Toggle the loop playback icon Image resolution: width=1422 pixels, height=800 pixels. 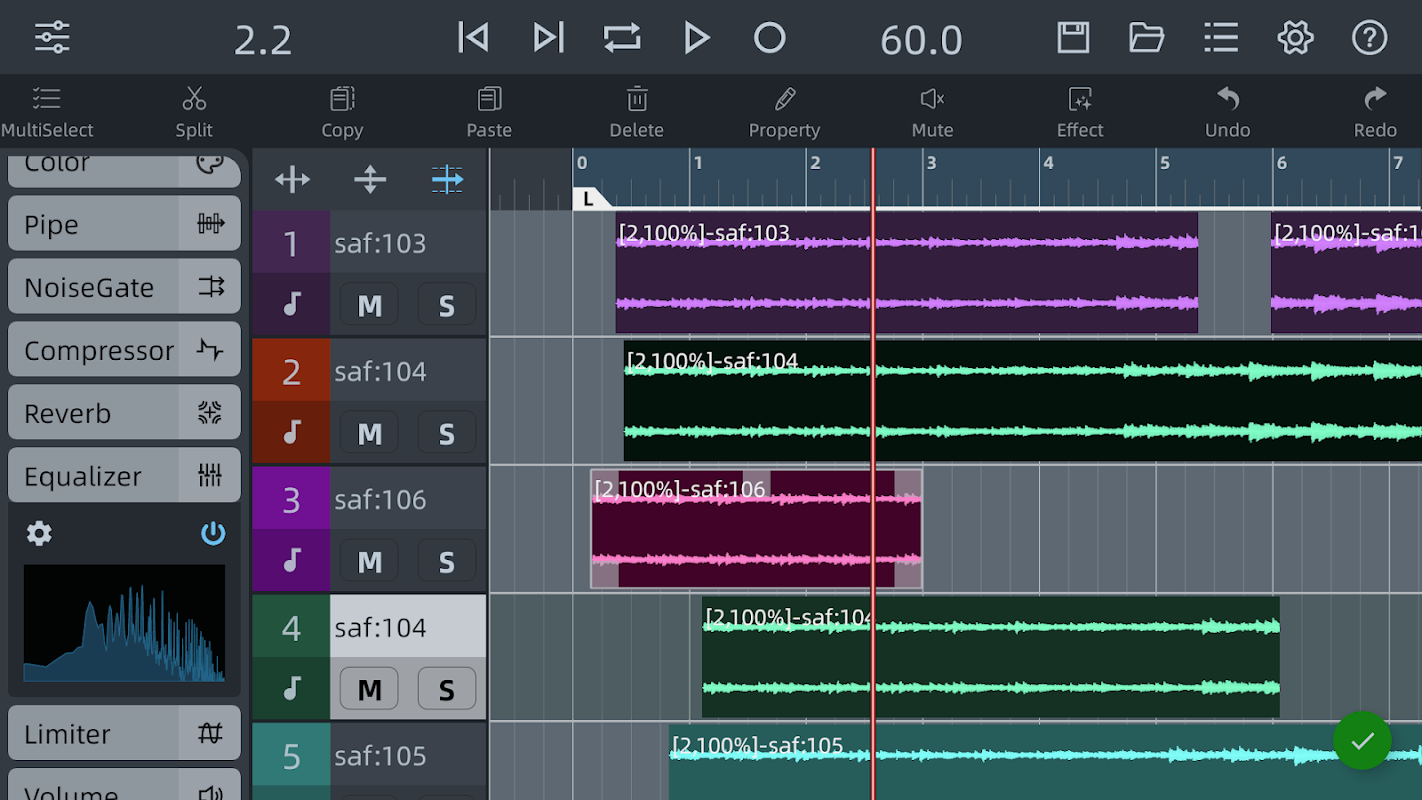pyautogui.click(x=621, y=38)
